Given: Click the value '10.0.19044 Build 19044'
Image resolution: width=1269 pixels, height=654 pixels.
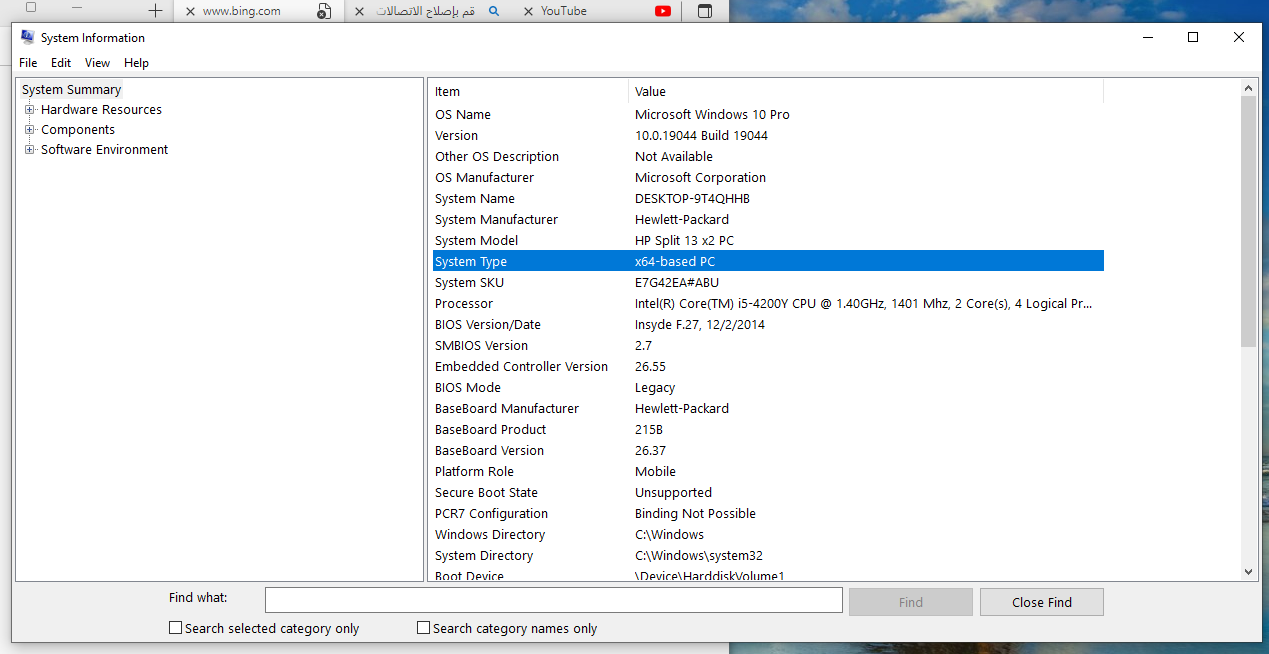Looking at the screenshot, I should click(x=701, y=136).
